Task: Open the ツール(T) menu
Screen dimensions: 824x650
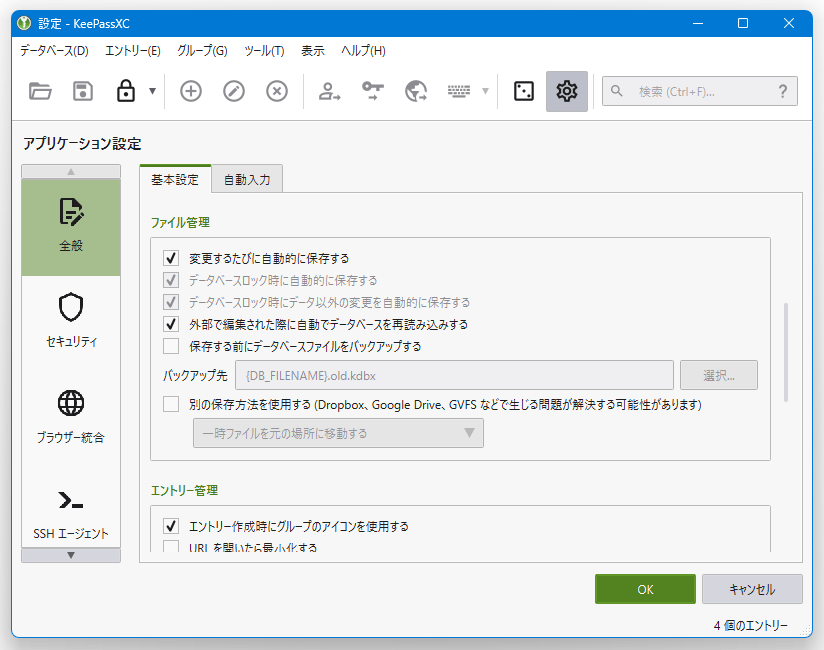Action: pyautogui.click(x=264, y=50)
